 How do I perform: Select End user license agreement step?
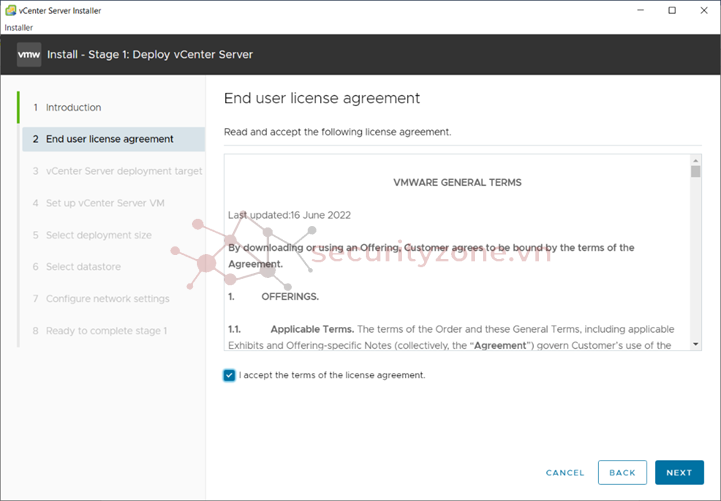pos(113,139)
